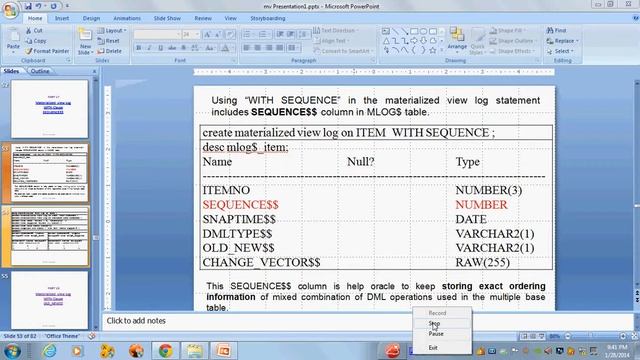Open Arrange options

tap(457, 40)
